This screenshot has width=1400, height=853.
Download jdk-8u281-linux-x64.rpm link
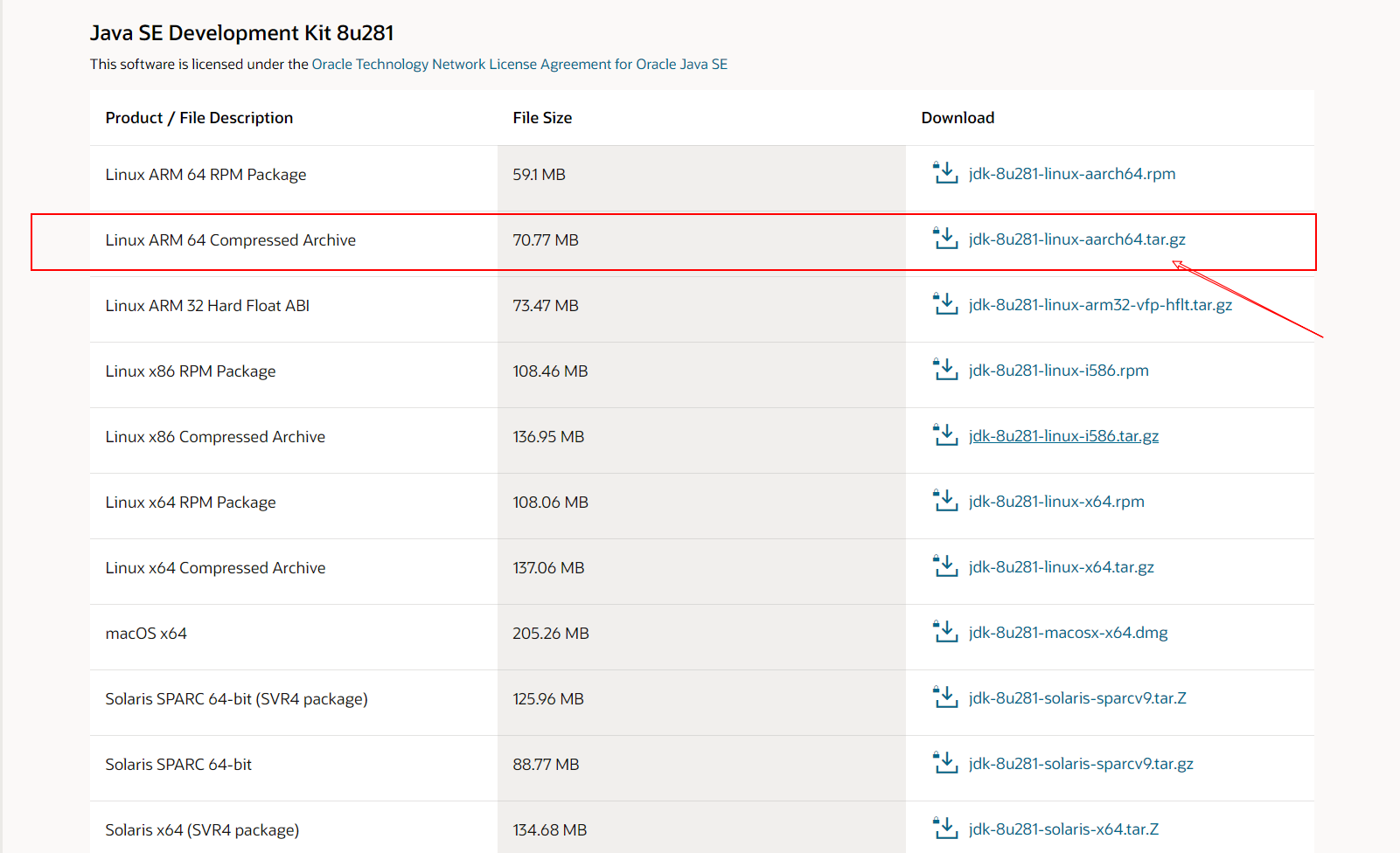coord(1056,502)
